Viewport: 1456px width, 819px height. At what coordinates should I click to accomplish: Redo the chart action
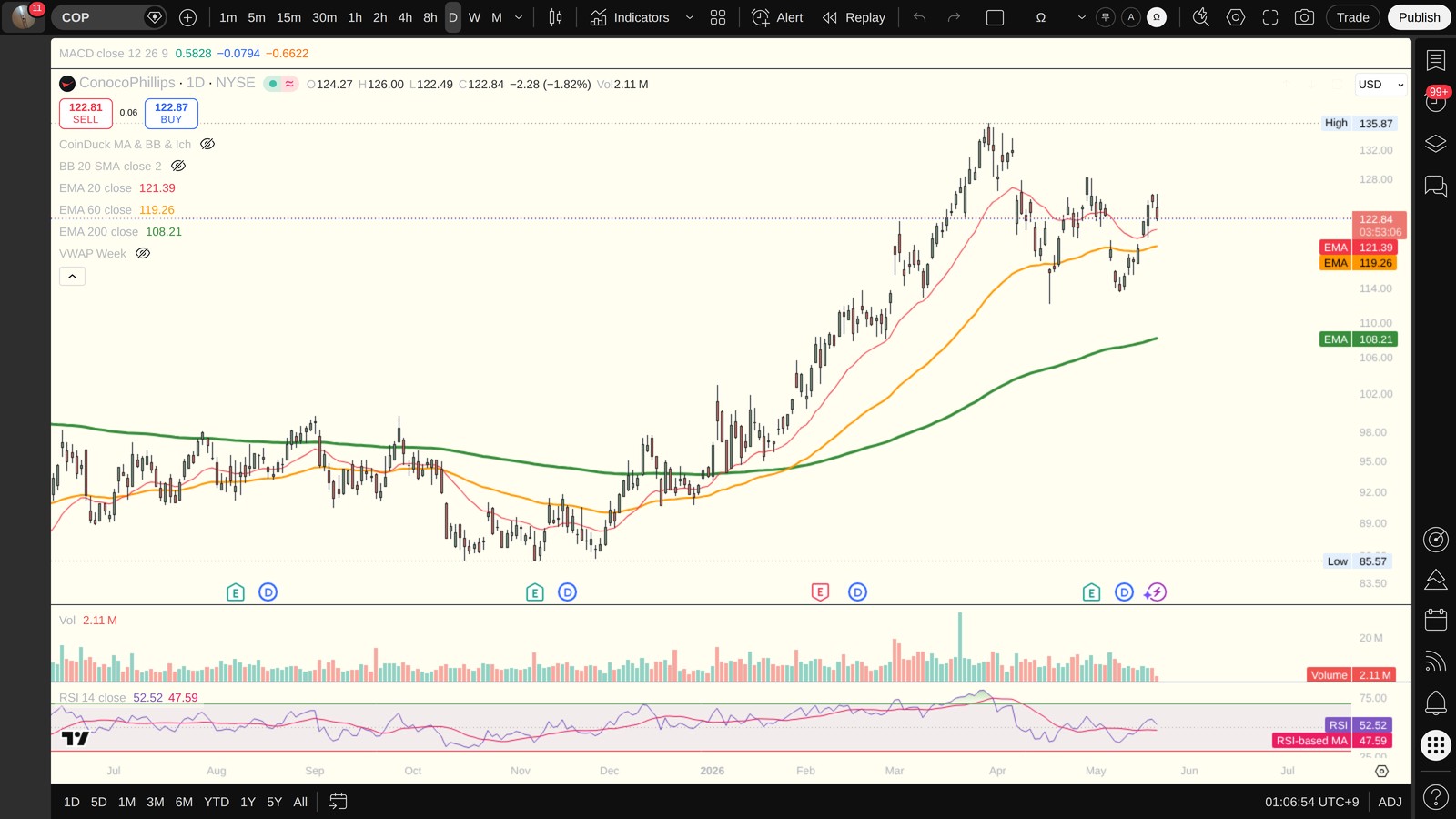coord(954,17)
